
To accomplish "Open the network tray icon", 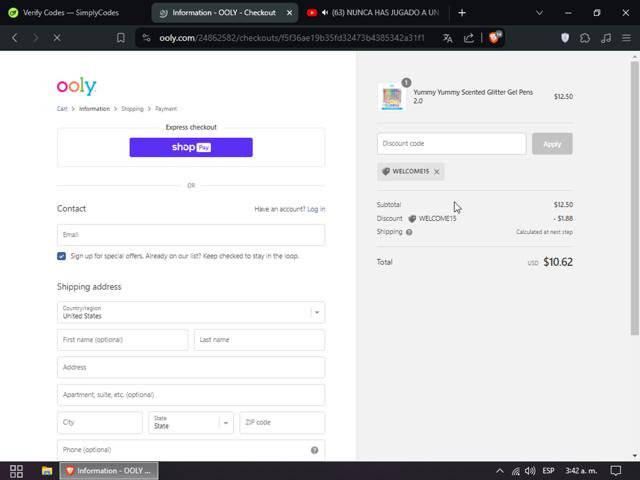I will [x=516, y=471].
